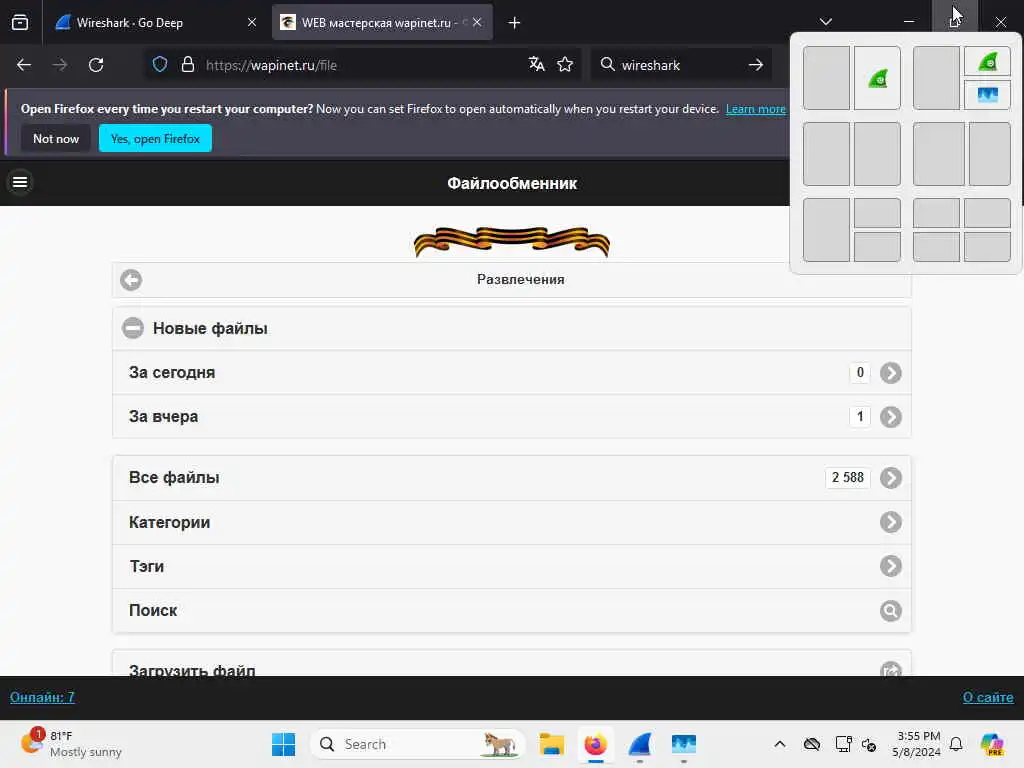This screenshot has width=1024, height=768.
Task: Click the 0 count badge for За сегодня
Action: [x=860, y=372]
